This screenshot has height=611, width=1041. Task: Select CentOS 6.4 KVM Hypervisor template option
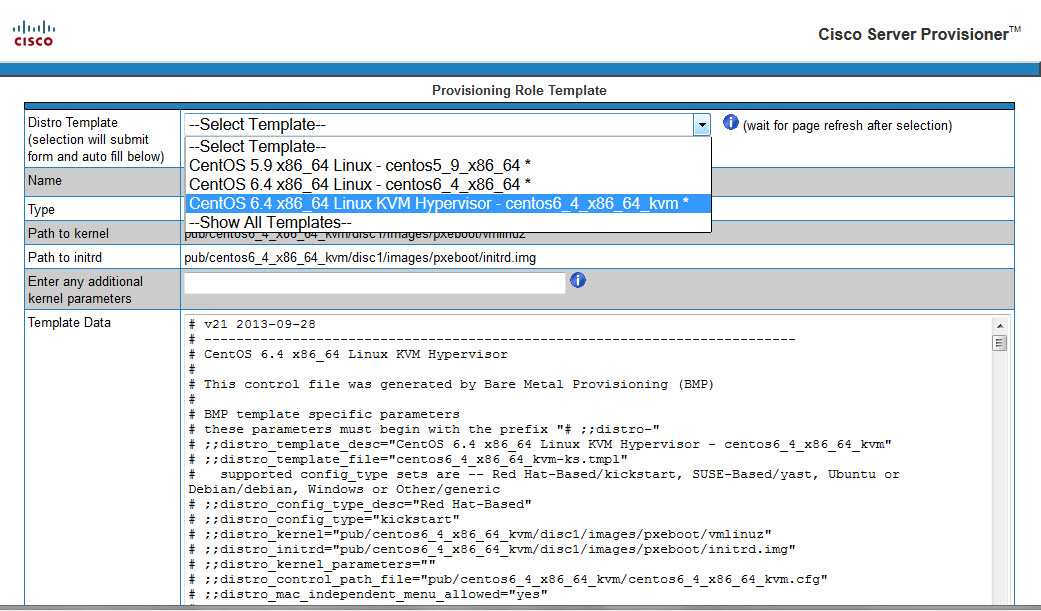(447, 203)
